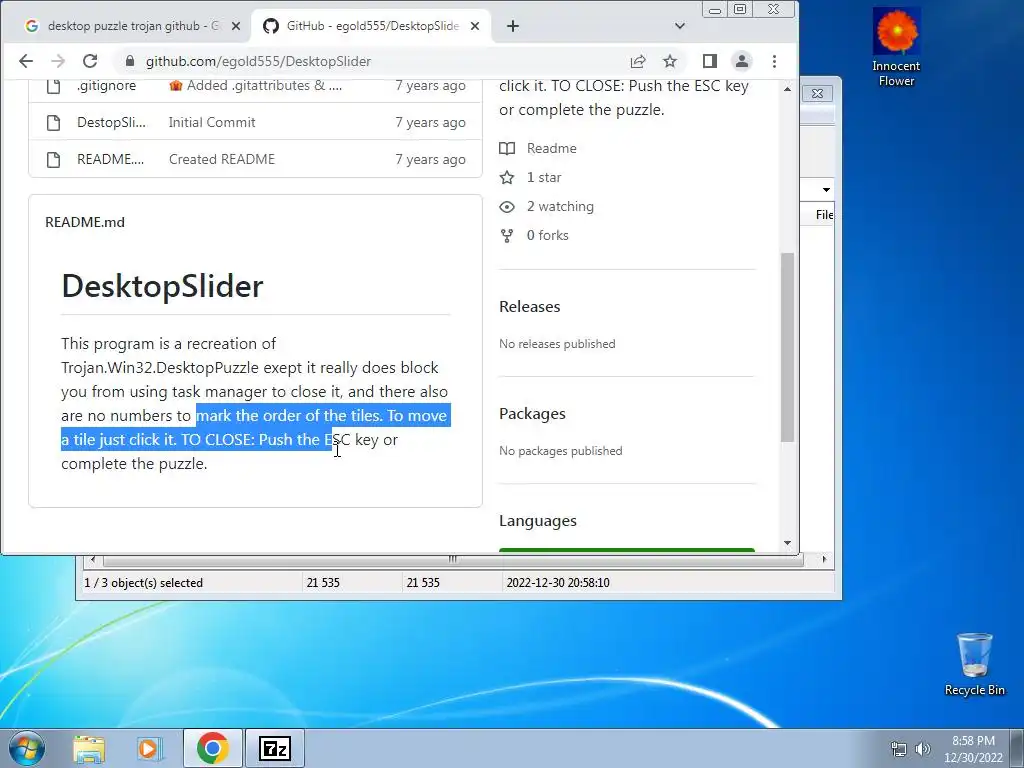Click 7-Zip horizontal scrollbar left arrow
1024x768 pixels.
click(93, 559)
